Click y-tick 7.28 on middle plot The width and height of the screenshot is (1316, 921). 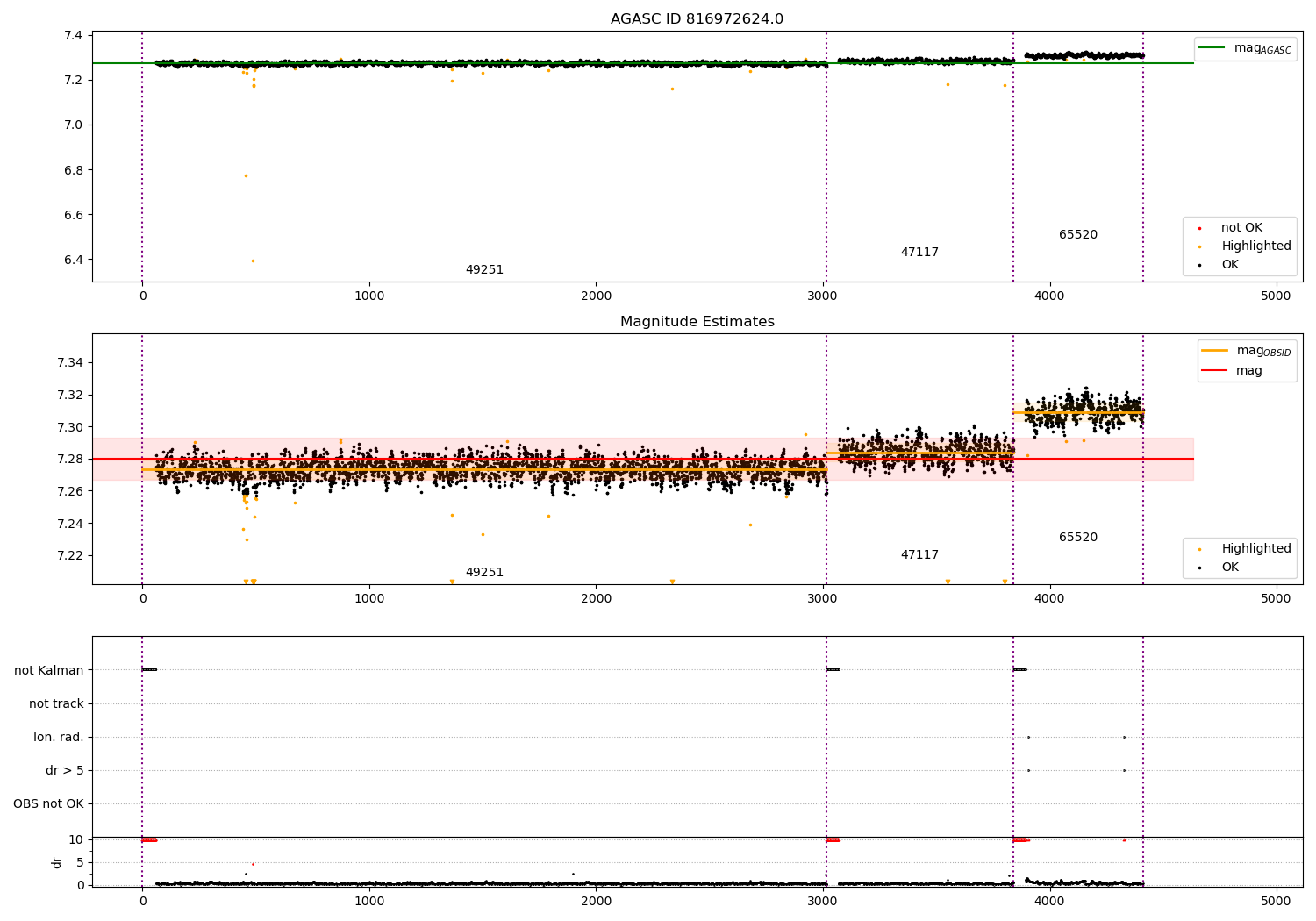(70, 459)
